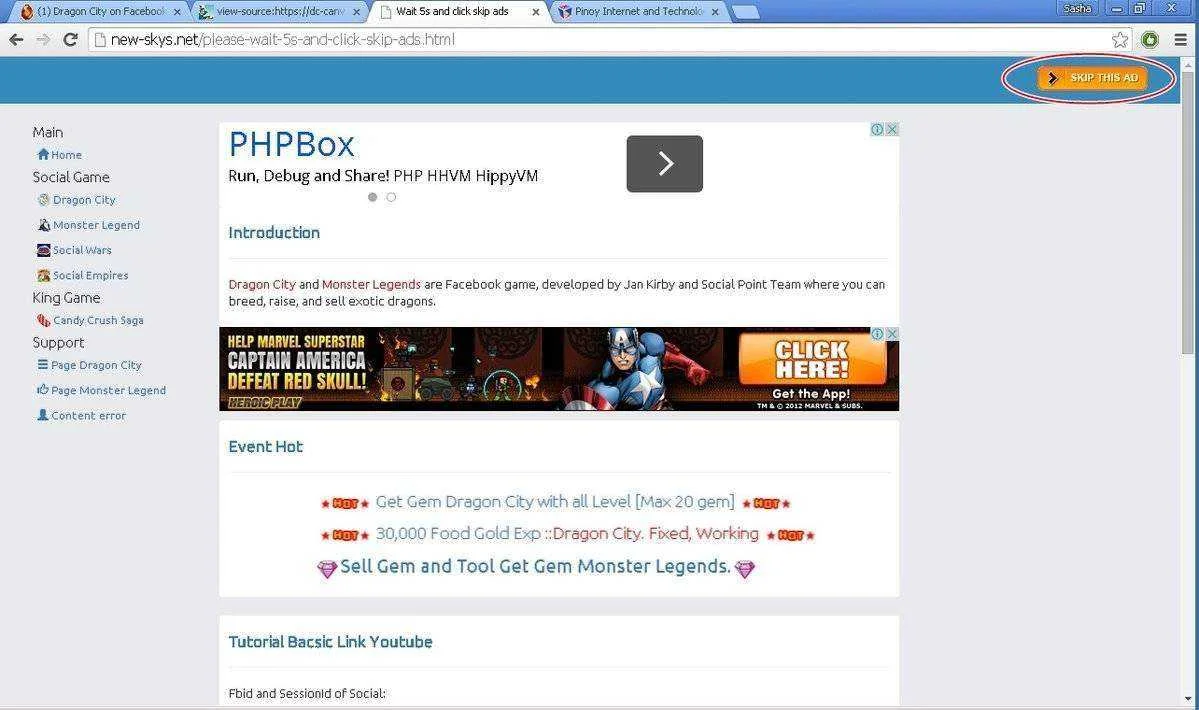This screenshot has height=710, width=1199.
Task: Click the Captain America banner image
Action: (559, 369)
